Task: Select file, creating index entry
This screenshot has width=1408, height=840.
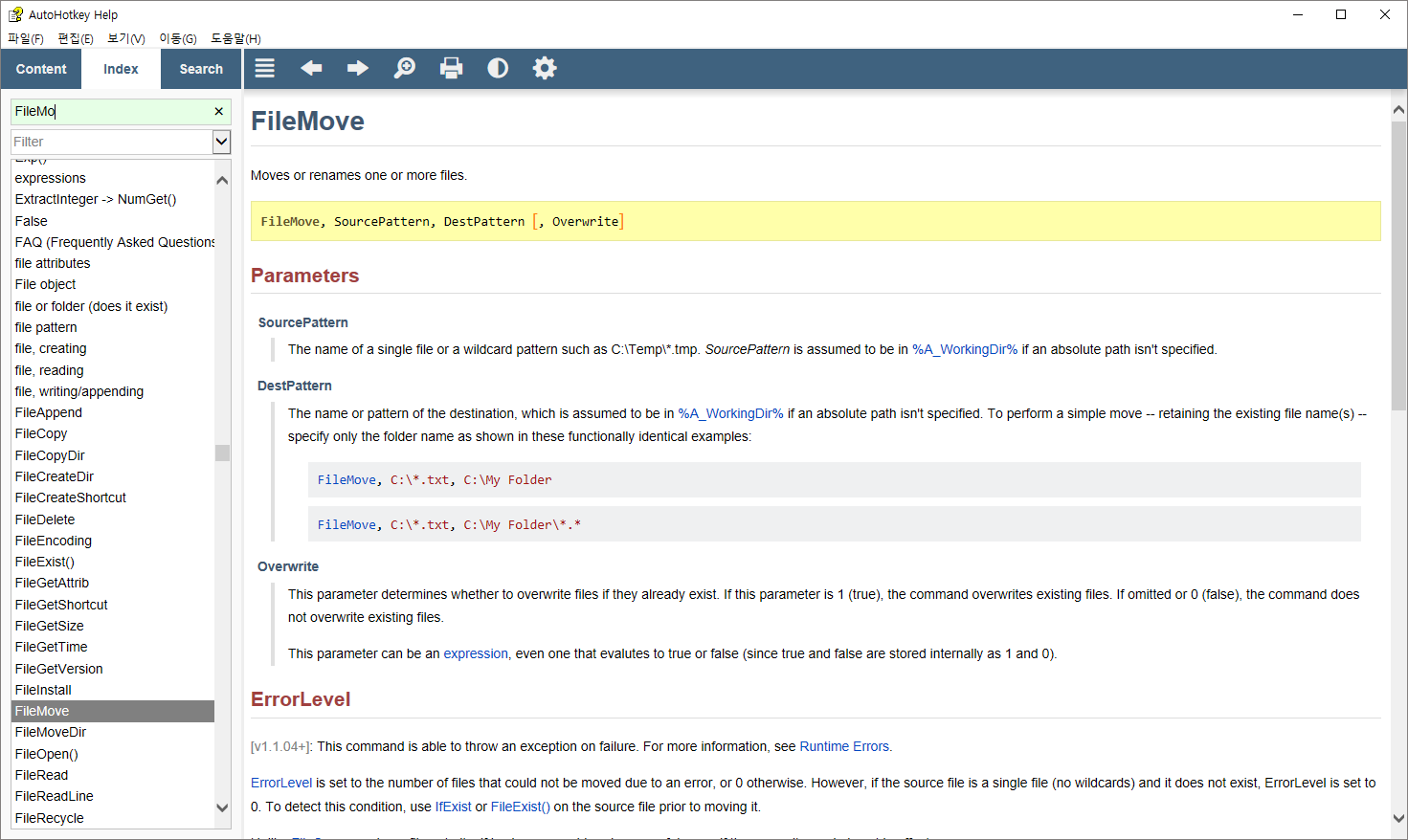Action: (113, 348)
